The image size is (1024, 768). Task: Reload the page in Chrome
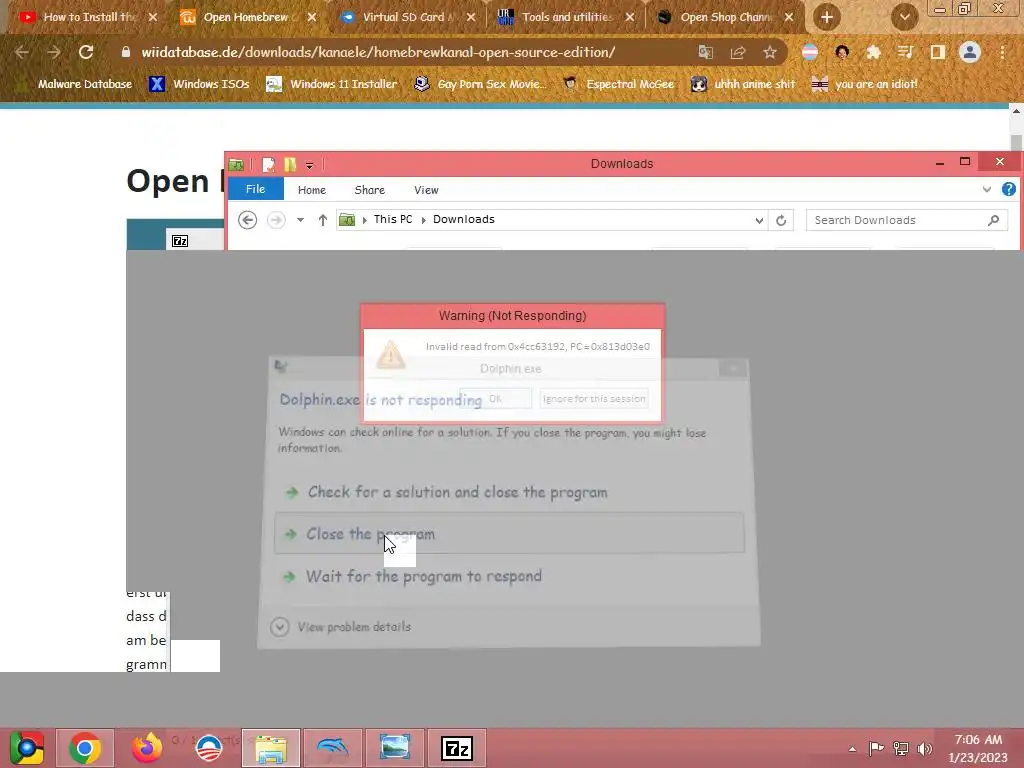click(86, 52)
